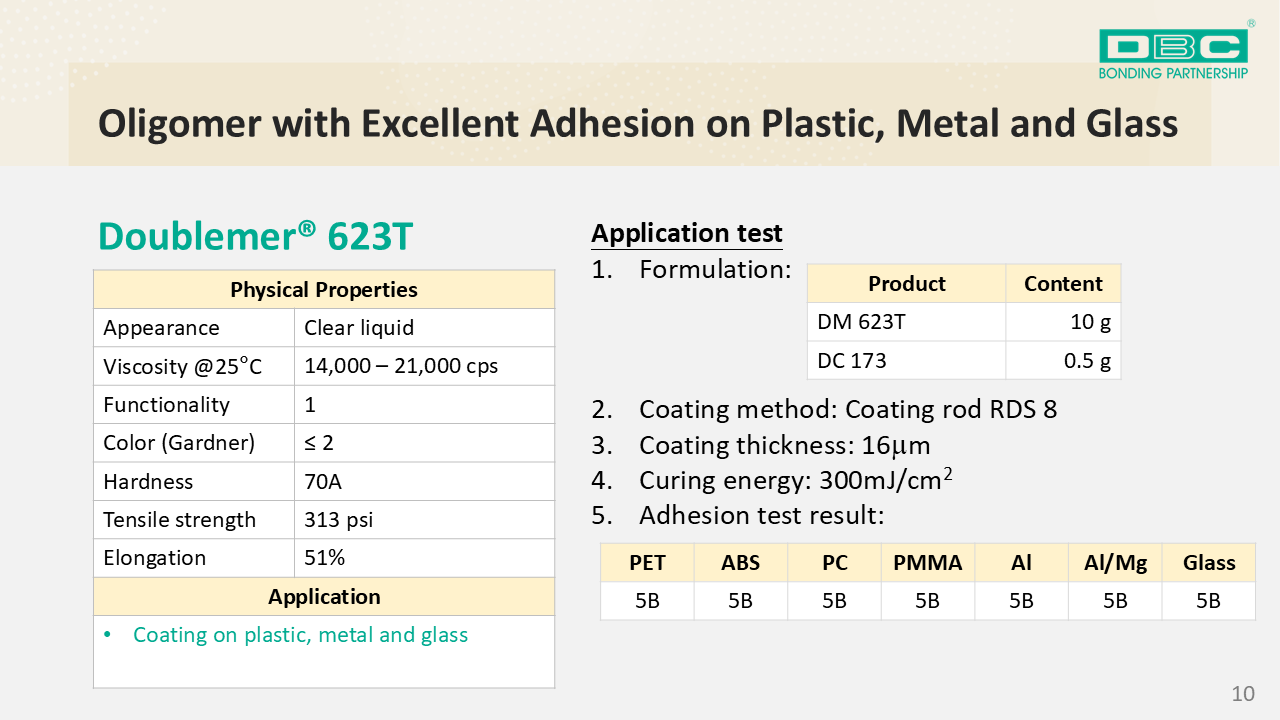Image resolution: width=1280 pixels, height=720 pixels.
Task: Select the Hardness value 70A
Action: (x=323, y=482)
